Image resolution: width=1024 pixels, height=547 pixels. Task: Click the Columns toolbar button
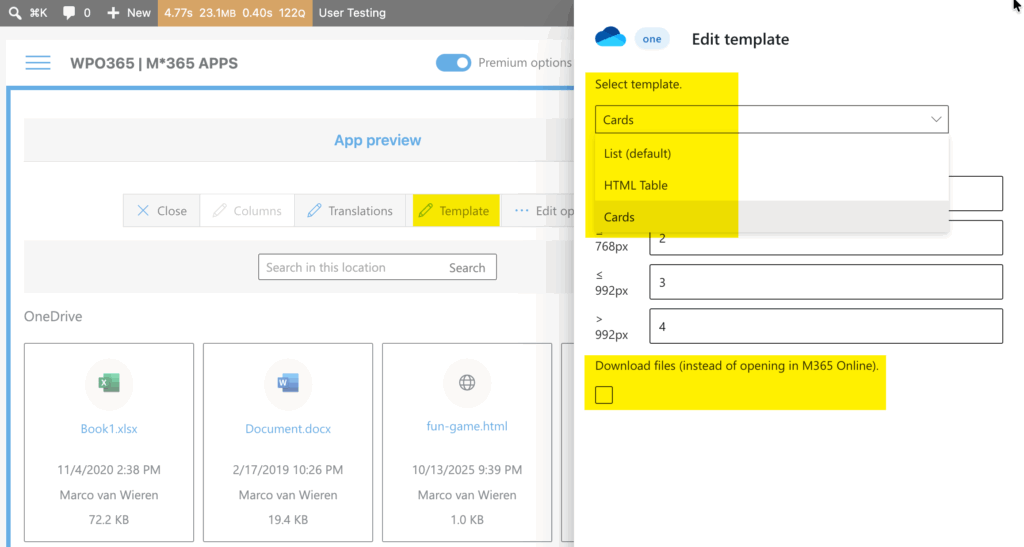247,211
